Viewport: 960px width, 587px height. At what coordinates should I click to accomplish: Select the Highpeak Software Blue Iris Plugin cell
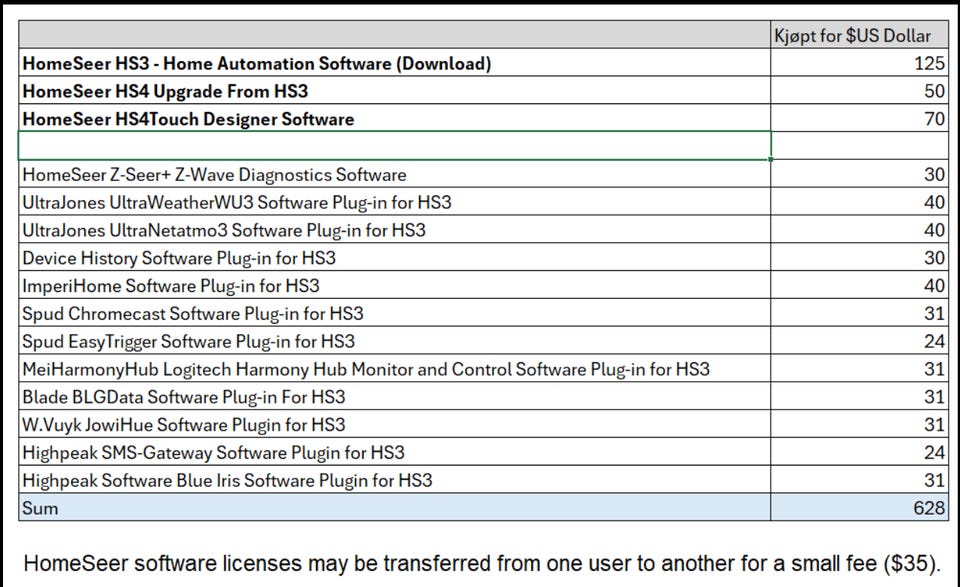coord(395,480)
